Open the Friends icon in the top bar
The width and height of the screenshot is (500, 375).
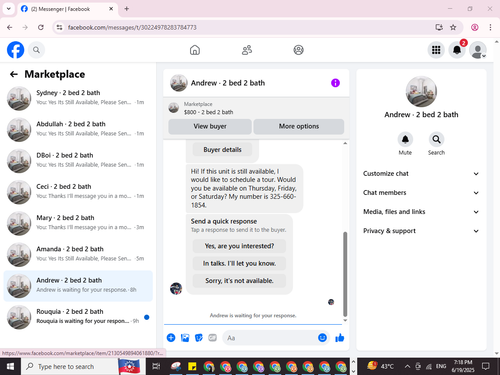click(247, 50)
